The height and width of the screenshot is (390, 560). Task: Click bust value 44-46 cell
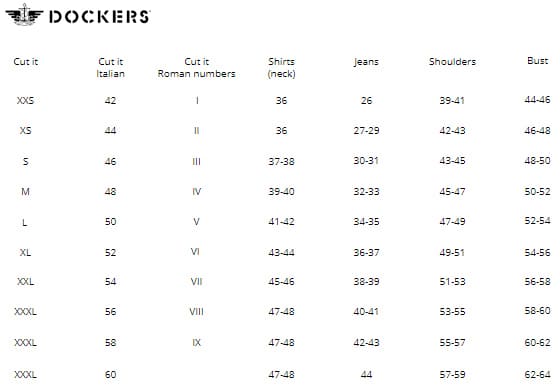(x=538, y=100)
